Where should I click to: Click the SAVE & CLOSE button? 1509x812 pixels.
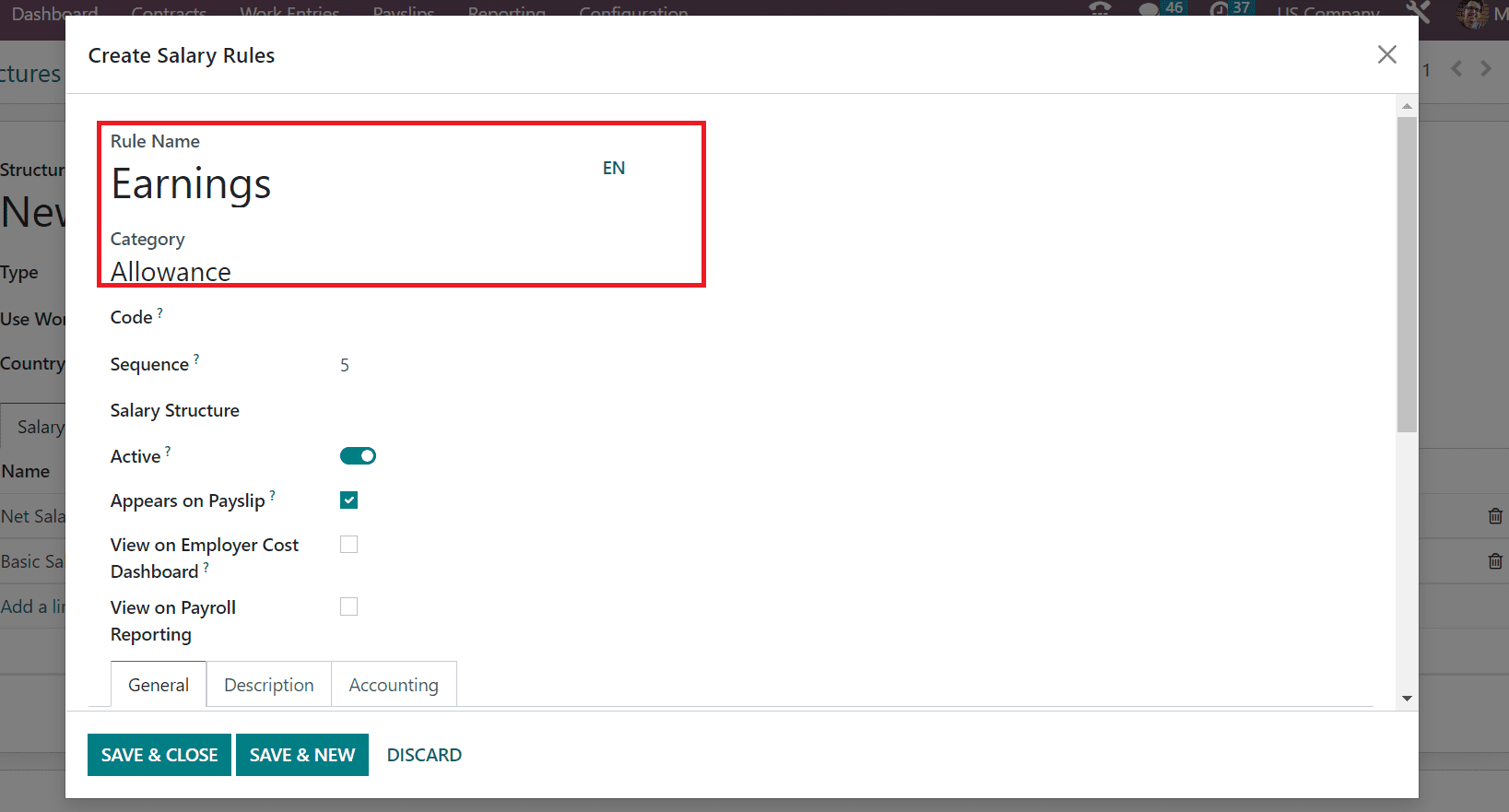[x=159, y=755]
